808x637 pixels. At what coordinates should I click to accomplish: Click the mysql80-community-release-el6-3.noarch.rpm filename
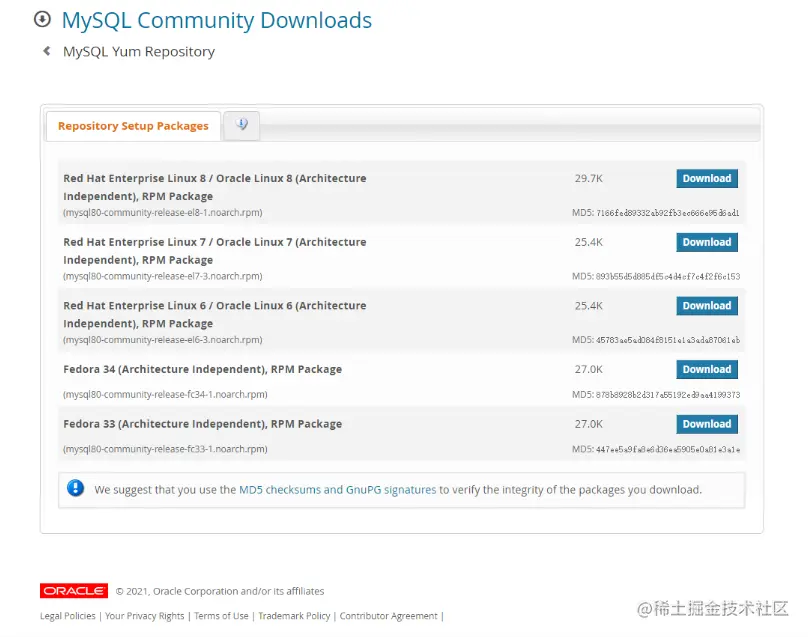click(x=162, y=340)
